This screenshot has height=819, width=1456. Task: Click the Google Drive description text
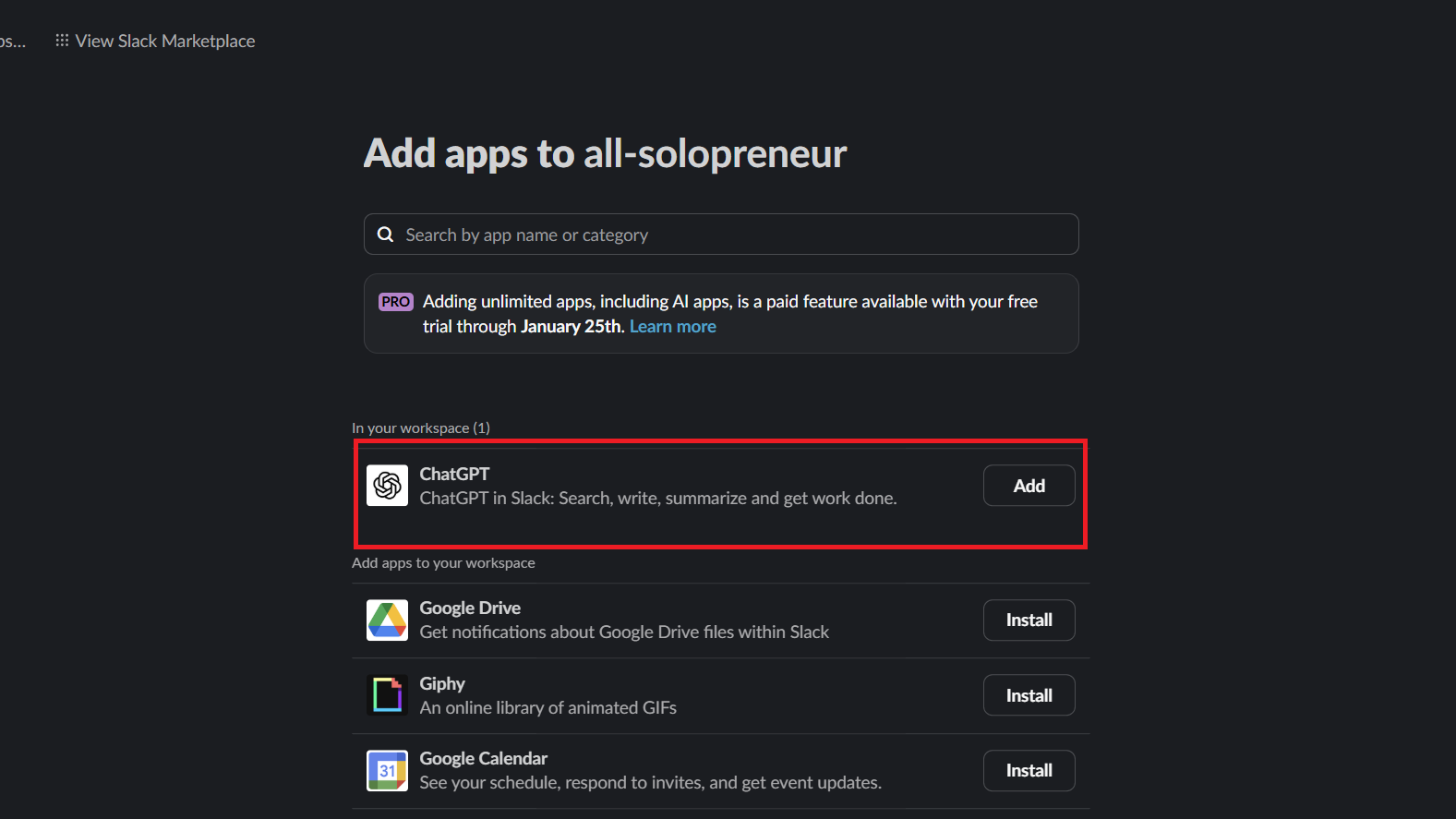[x=624, y=632]
